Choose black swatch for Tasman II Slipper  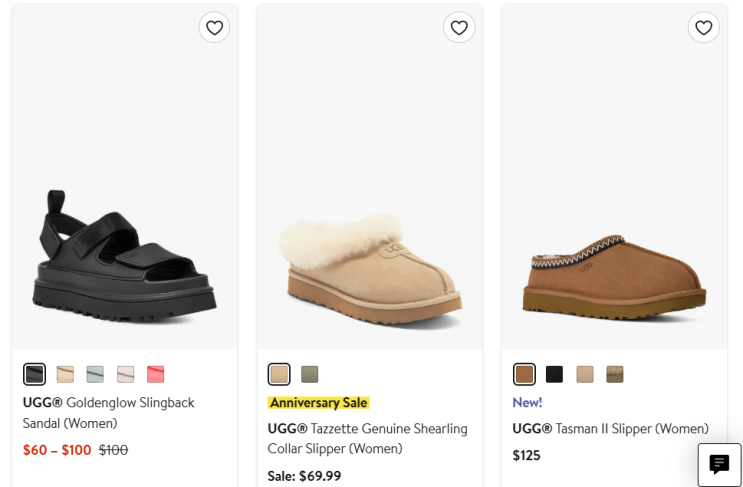pyautogui.click(x=554, y=374)
